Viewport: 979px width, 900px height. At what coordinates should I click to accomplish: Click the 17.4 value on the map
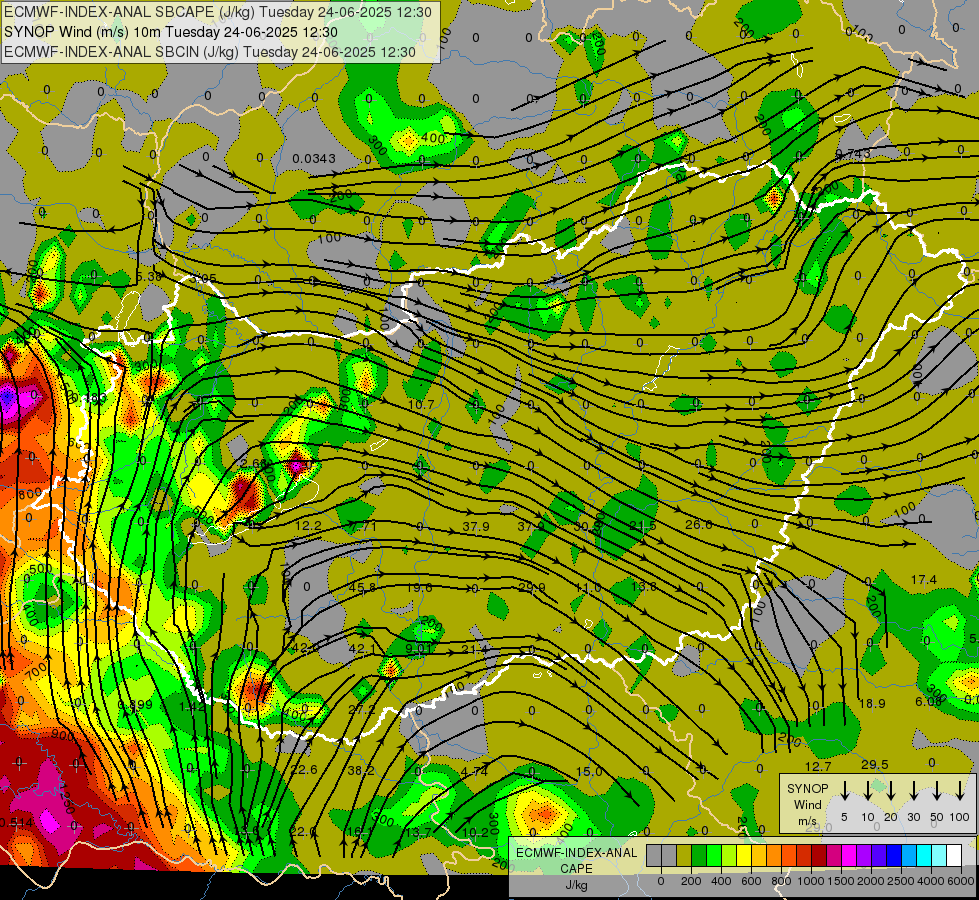pos(923,580)
